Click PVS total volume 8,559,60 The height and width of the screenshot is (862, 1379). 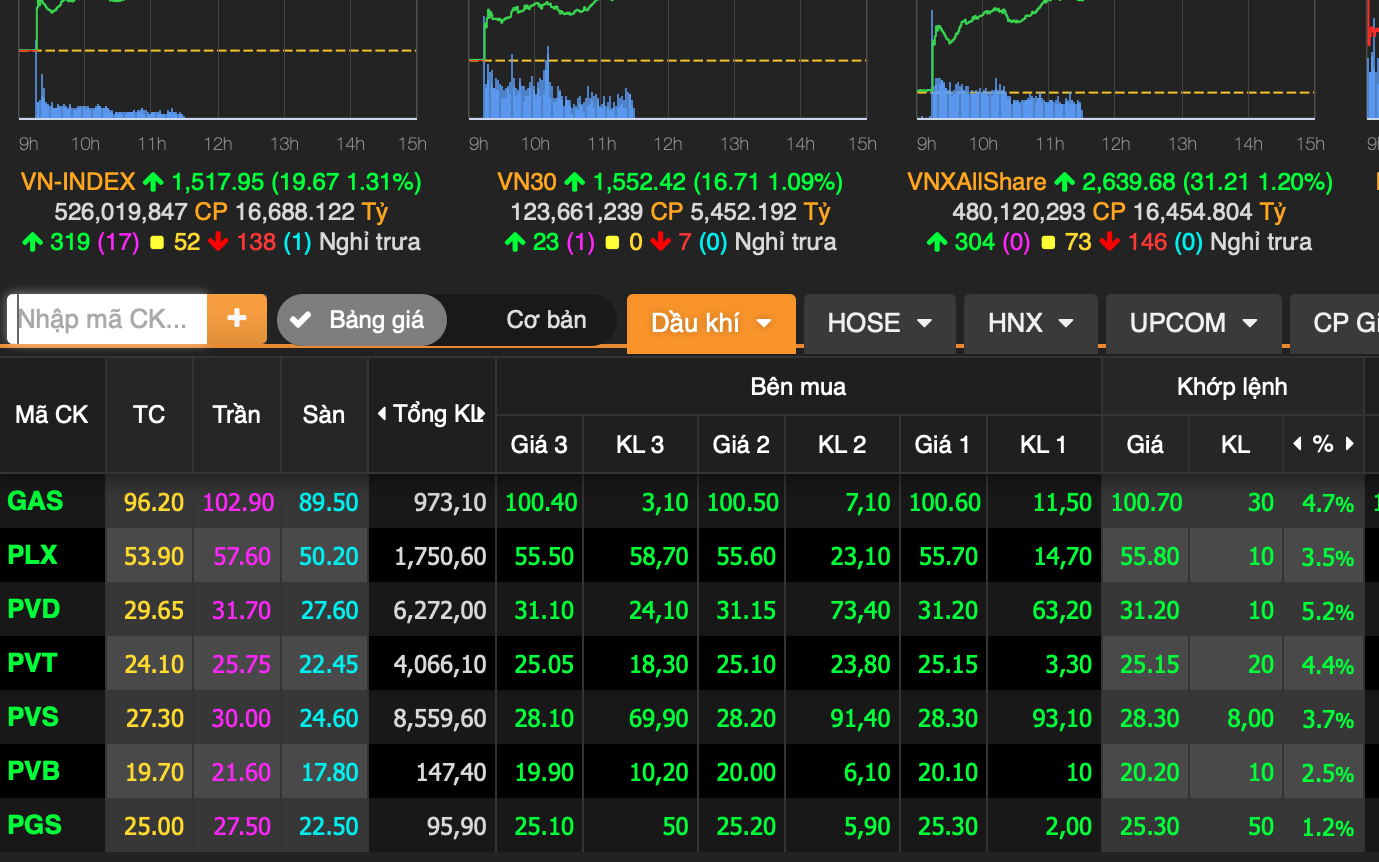point(441,718)
